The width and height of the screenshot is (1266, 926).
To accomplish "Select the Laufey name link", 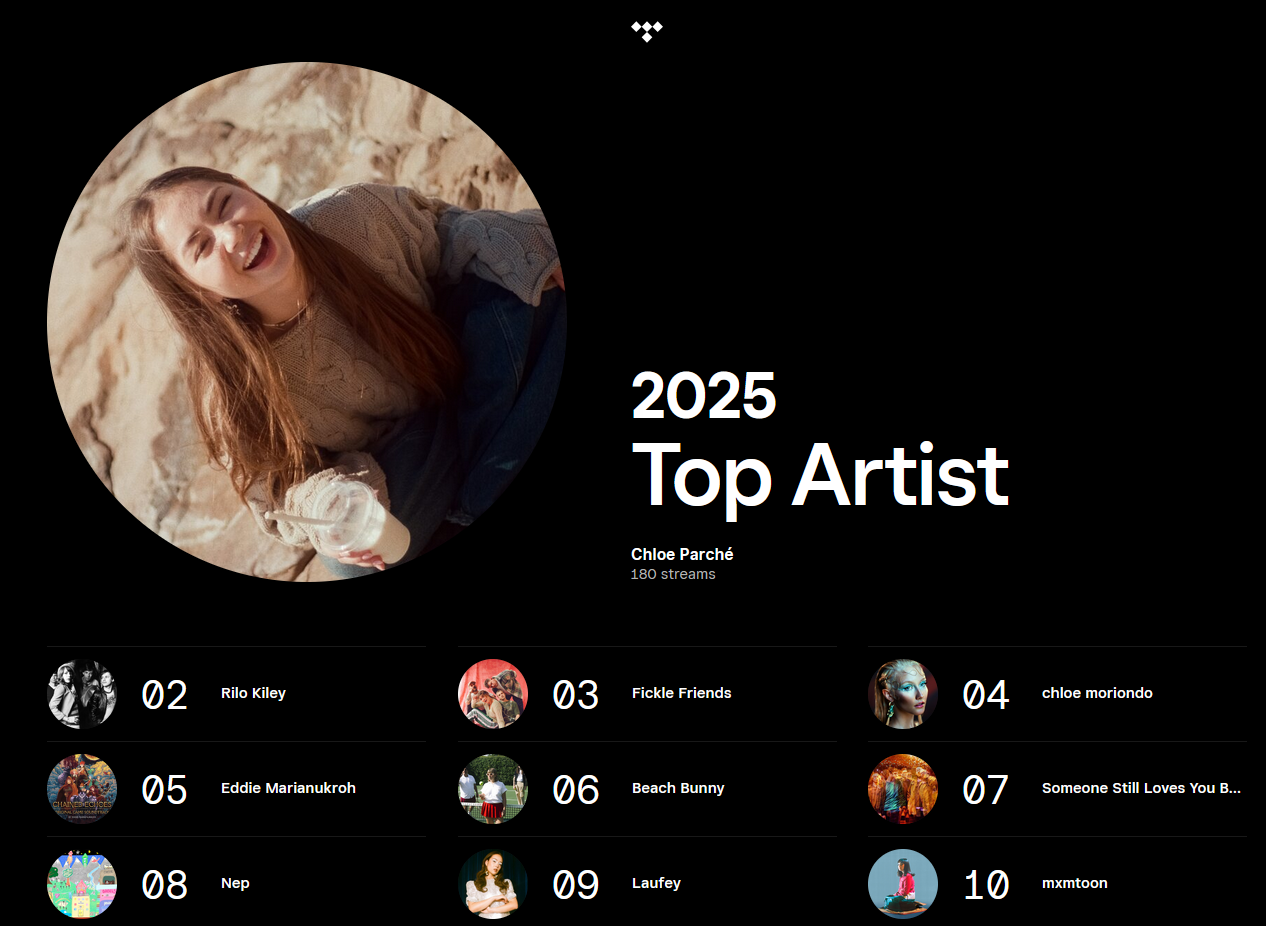I will tap(656, 883).
